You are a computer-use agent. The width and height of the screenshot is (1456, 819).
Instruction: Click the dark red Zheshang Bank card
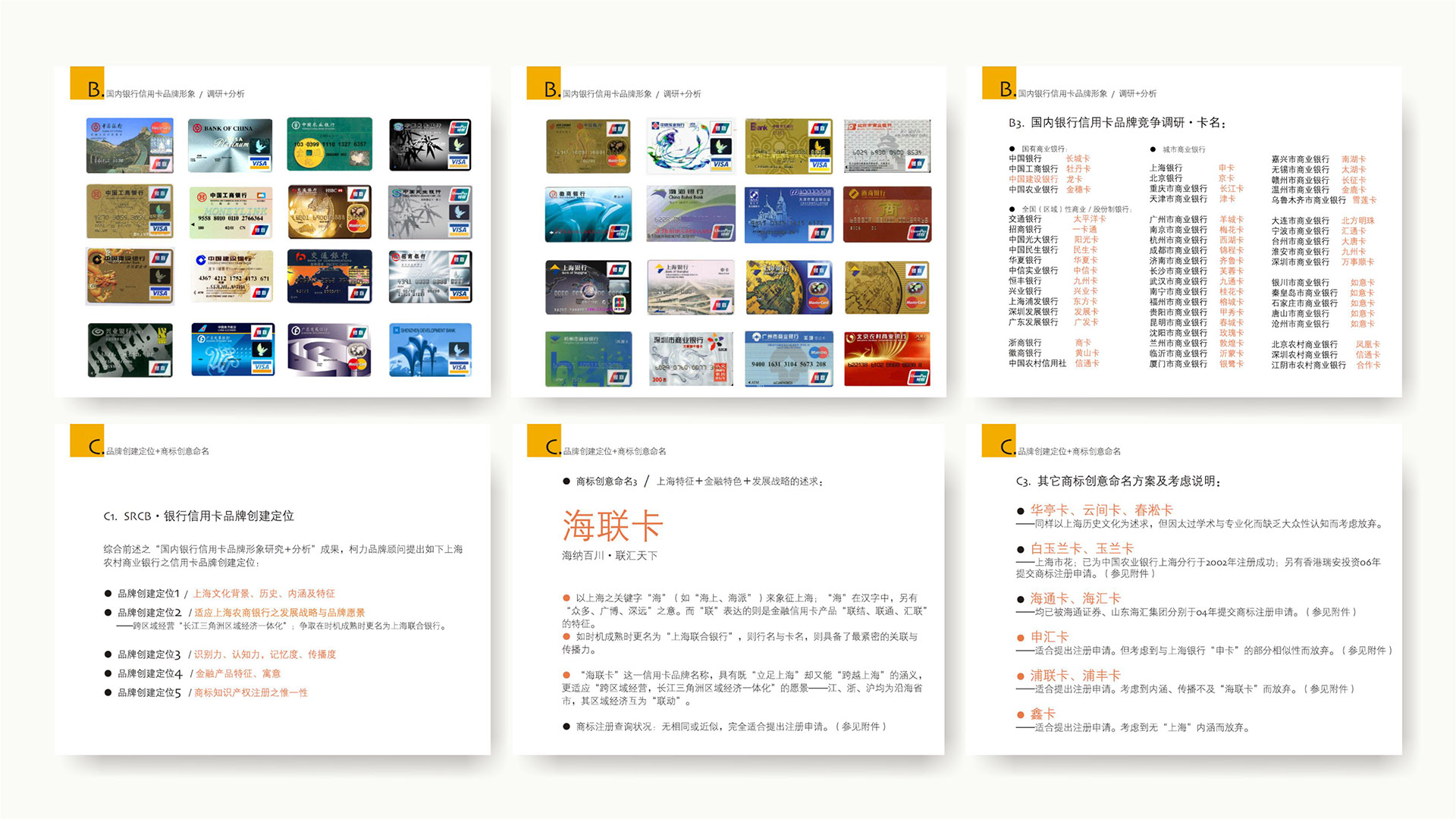pyautogui.click(x=887, y=215)
